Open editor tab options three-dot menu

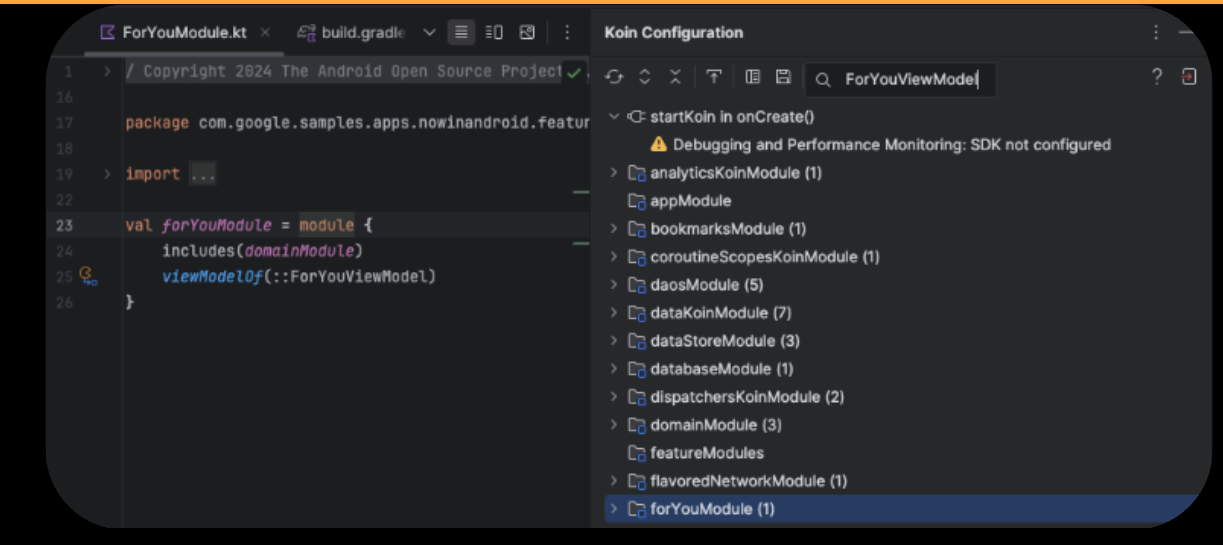point(567,33)
